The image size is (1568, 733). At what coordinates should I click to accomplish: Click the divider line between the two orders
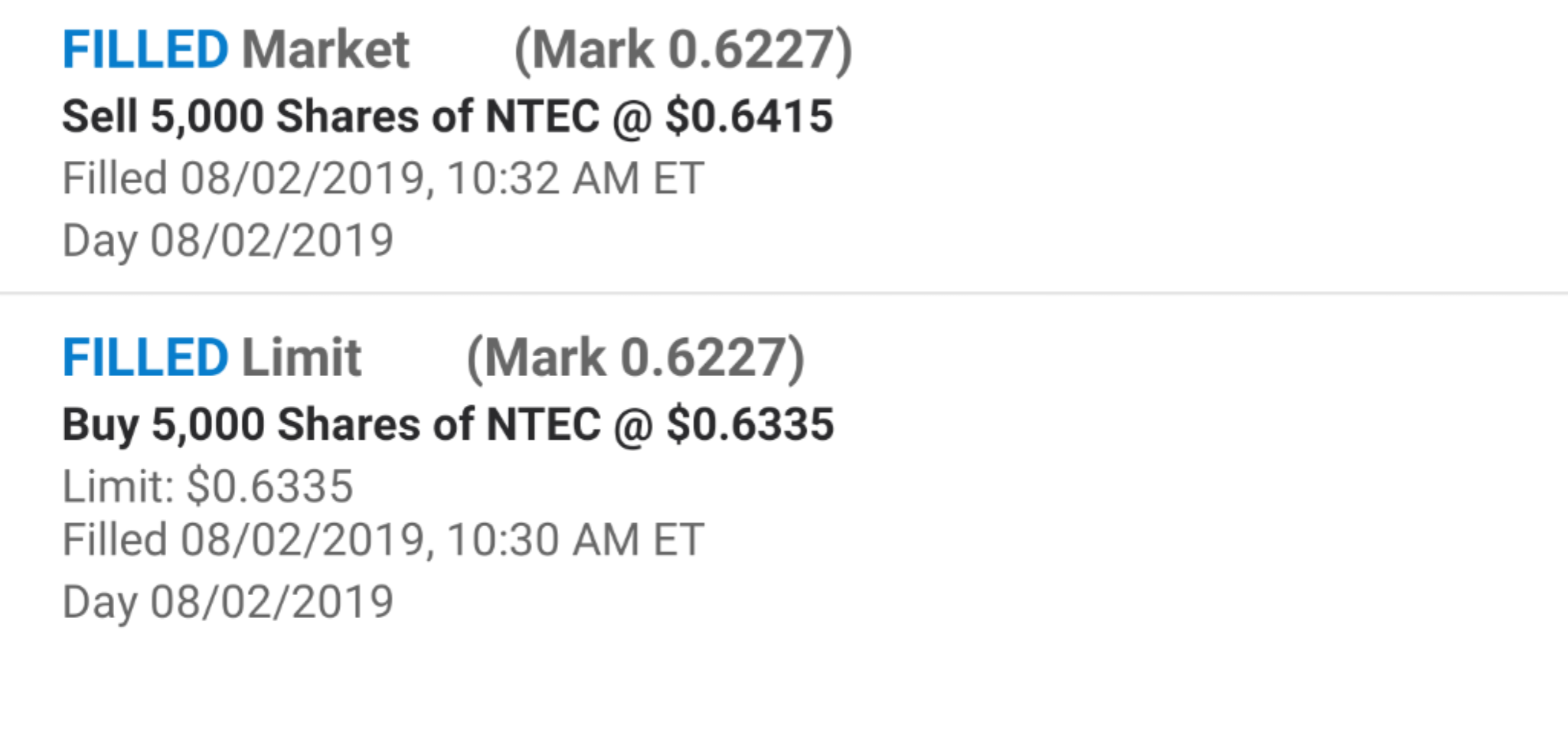click(784, 293)
